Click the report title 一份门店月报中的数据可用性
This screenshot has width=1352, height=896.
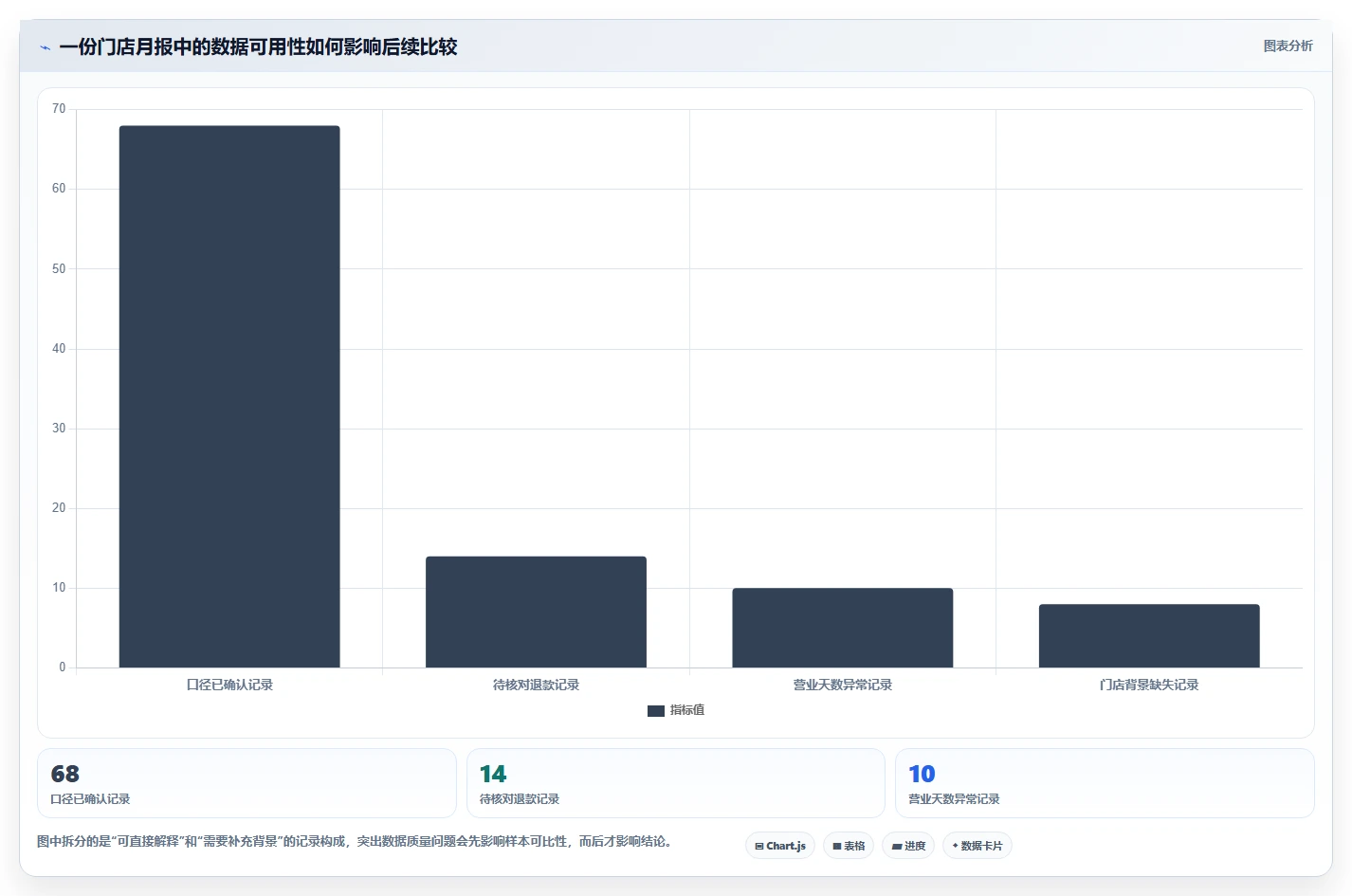coord(258,46)
